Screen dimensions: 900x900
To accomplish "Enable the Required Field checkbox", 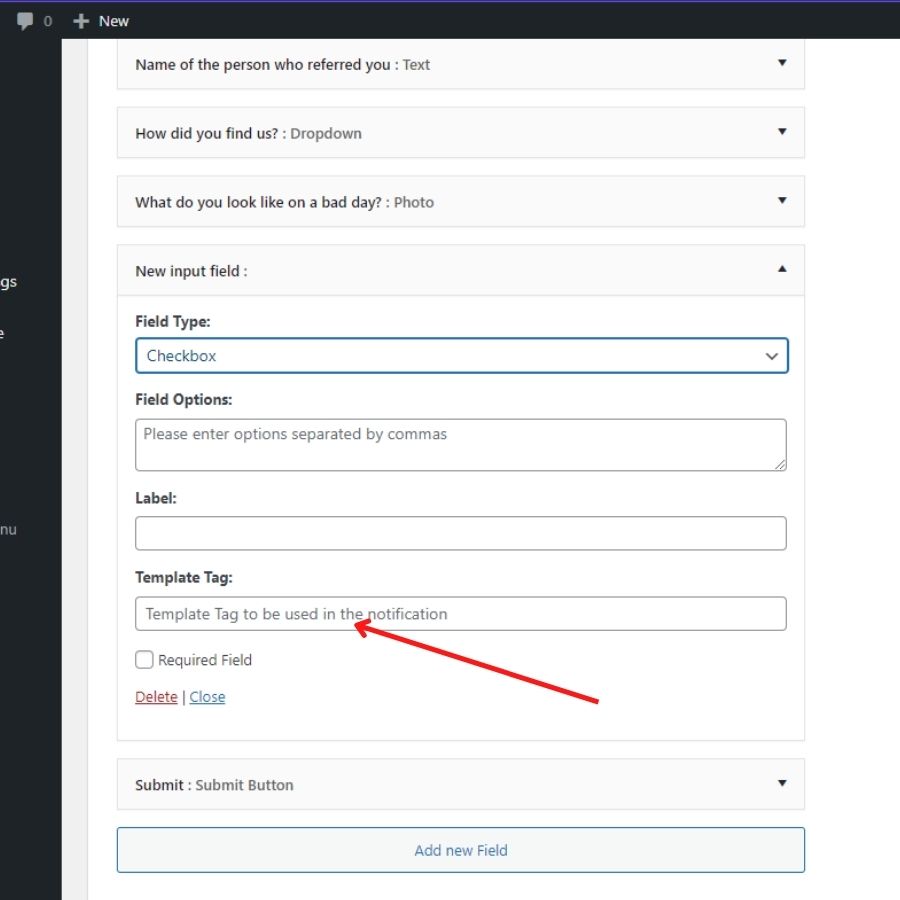I will coord(144,660).
